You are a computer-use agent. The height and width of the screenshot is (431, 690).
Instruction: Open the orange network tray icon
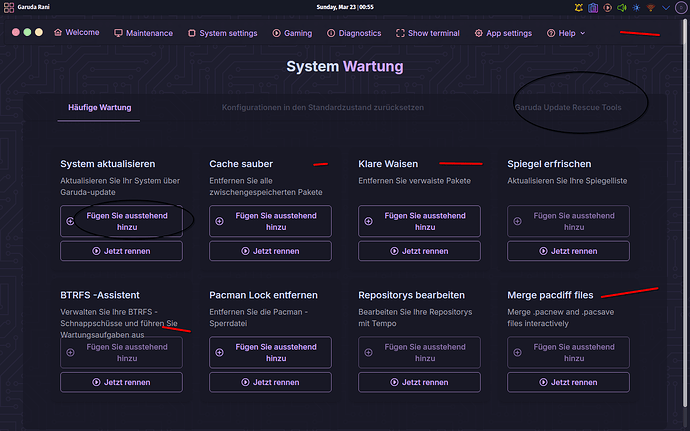[x=651, y=7]
